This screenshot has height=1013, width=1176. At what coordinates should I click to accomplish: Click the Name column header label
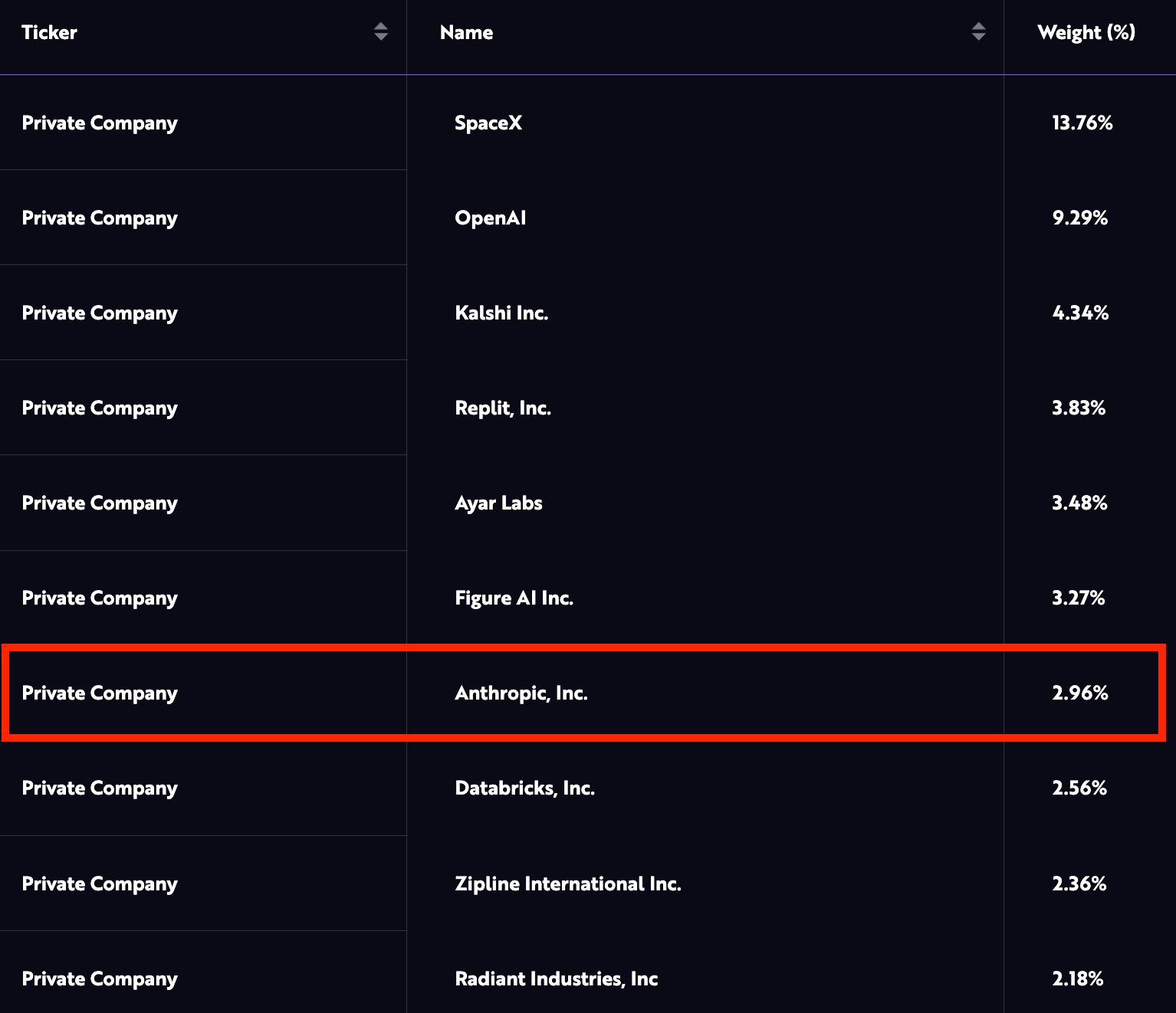tap(466, 32)
